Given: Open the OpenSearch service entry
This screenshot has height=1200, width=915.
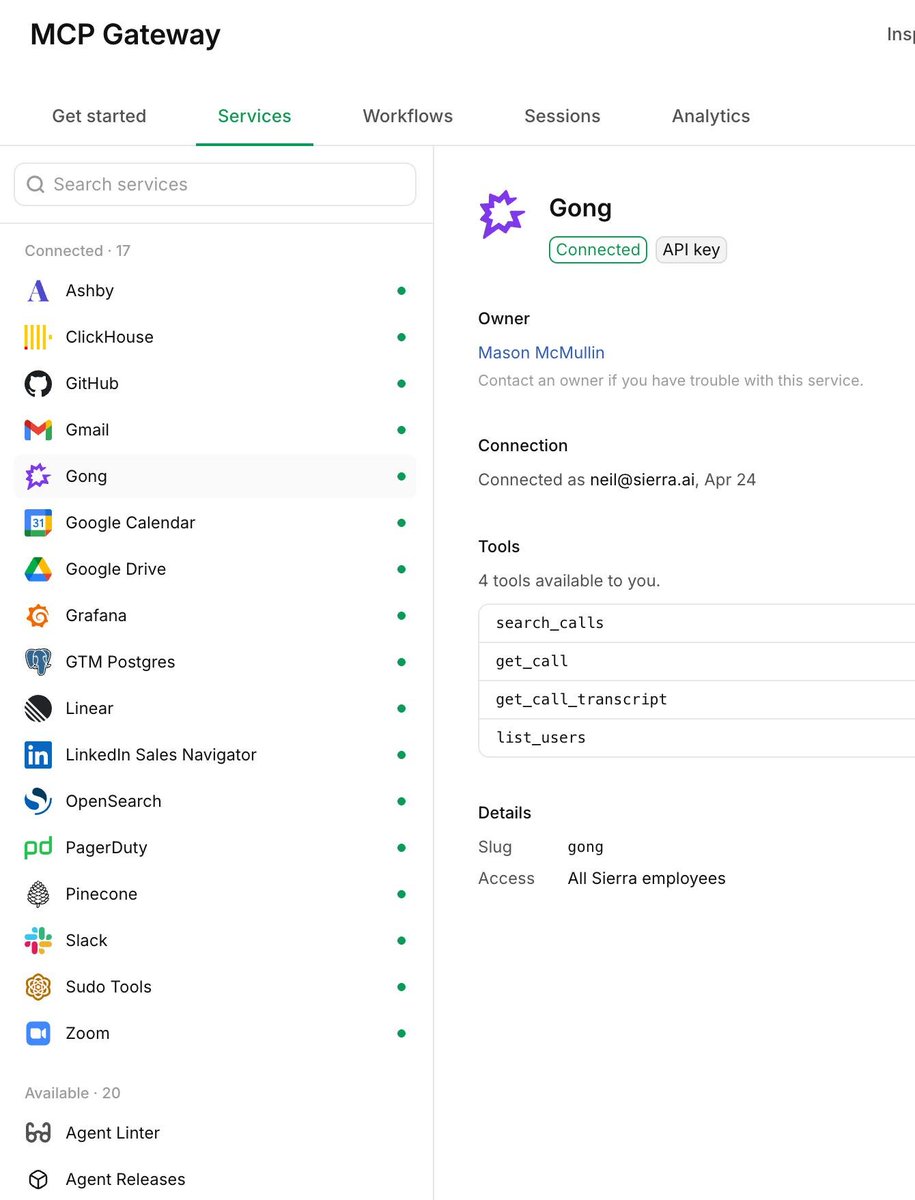Looking at the screenshot, I should click(215, 801).
